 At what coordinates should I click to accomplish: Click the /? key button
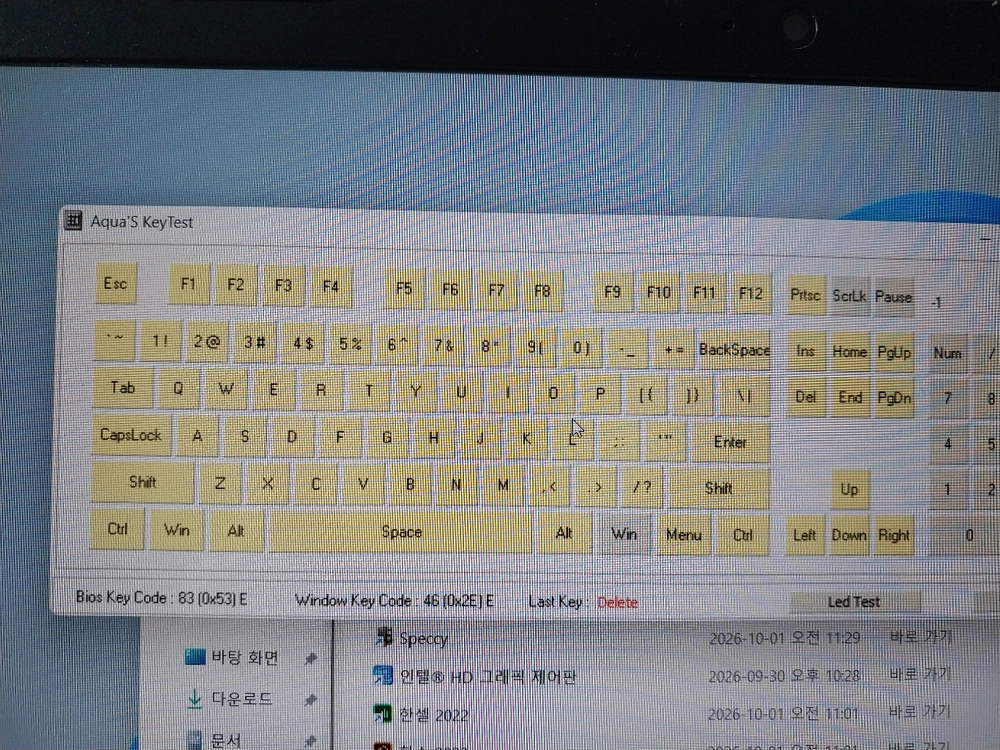642,488
